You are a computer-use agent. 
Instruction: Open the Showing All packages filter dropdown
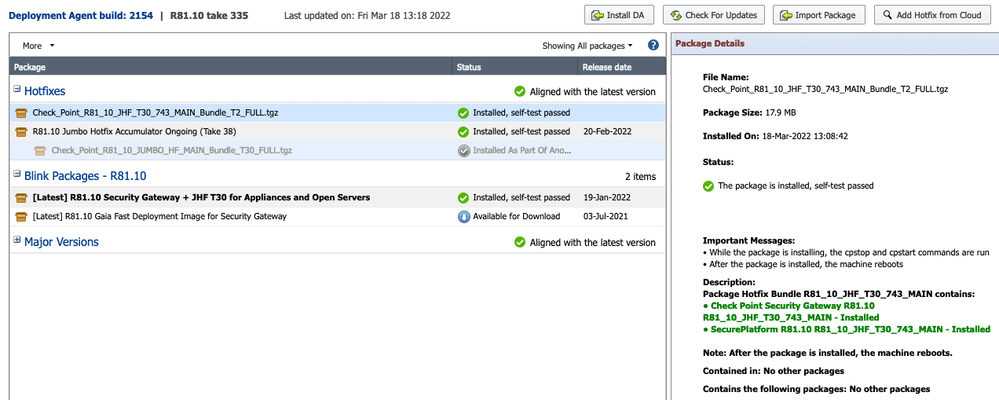(x=587, y=46)
